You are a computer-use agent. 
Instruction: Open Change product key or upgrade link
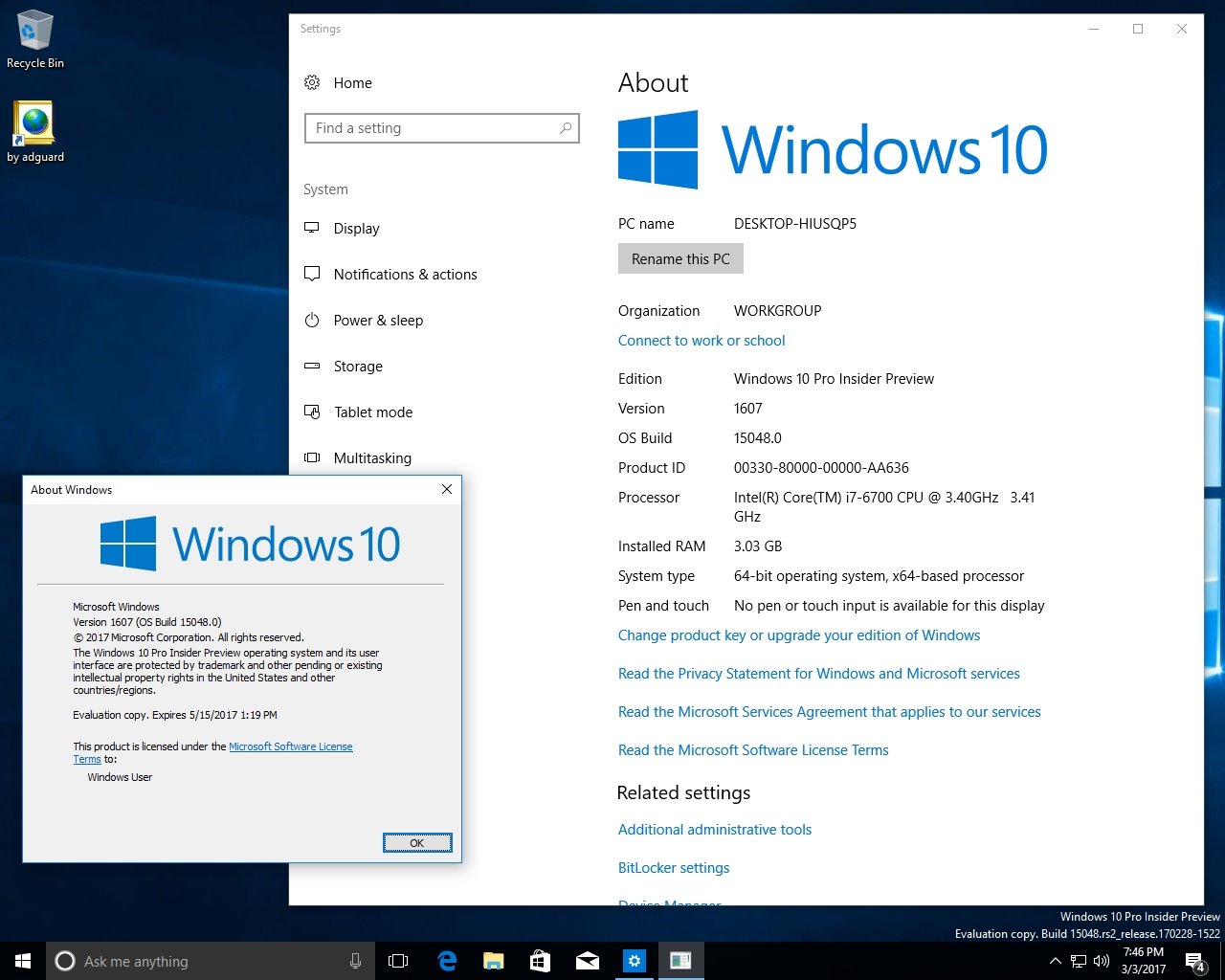[799, 635]
